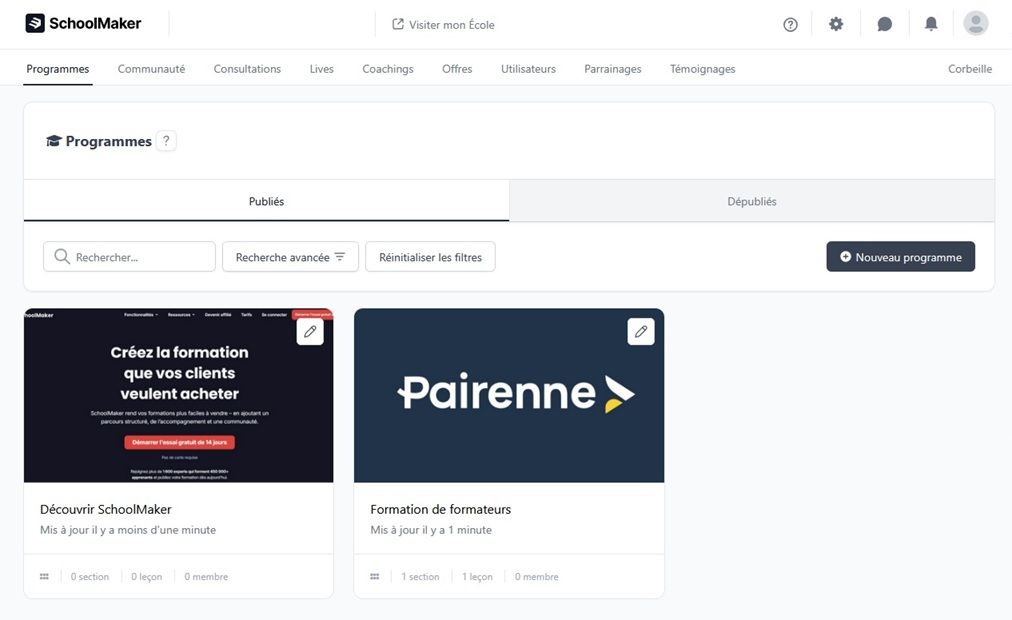The height and width of the screenshot is (620, 1012).
Task: Click inside the Rechercher search field
Action: [130, 256]
